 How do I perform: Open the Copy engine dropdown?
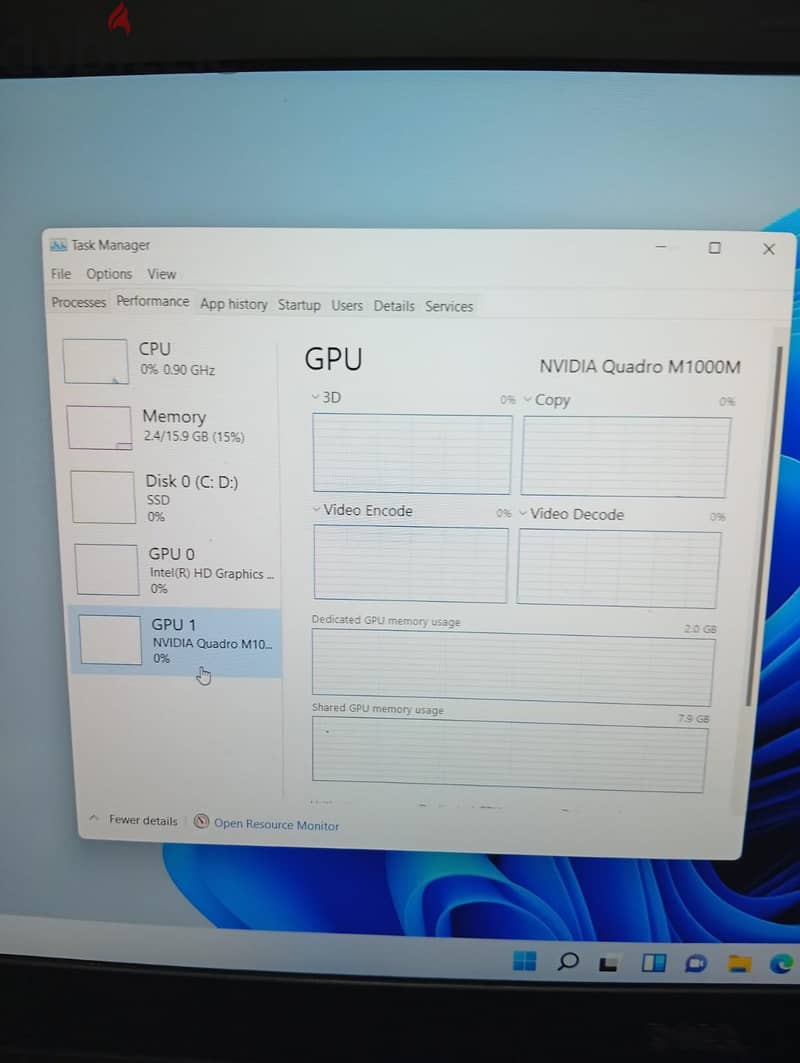tap(527, 399)
